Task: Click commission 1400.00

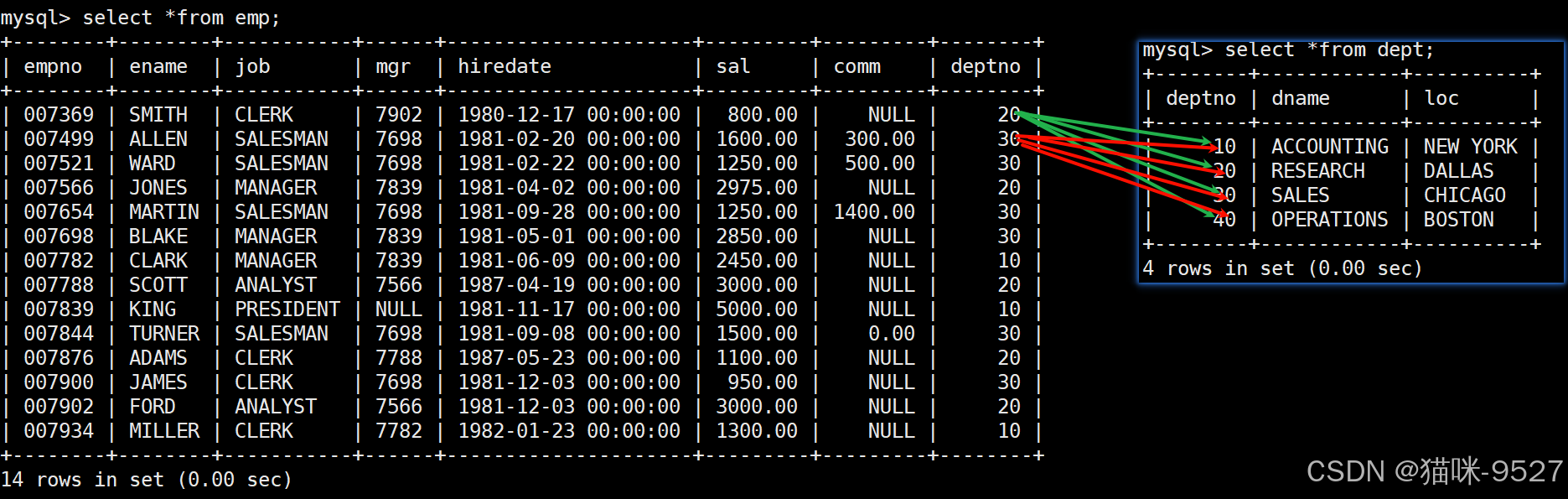Action: [874, 211]
